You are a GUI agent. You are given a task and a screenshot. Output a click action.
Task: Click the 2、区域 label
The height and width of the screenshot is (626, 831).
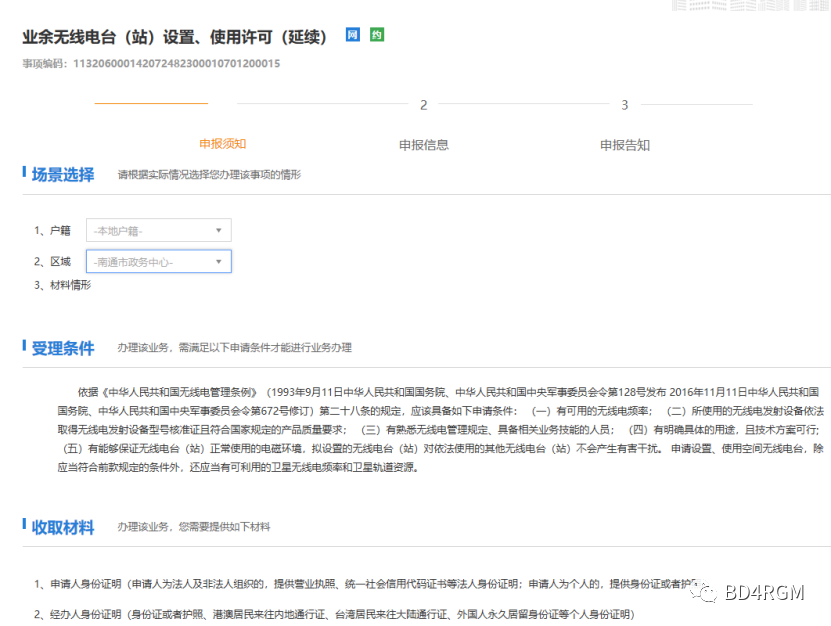(52, 261)
